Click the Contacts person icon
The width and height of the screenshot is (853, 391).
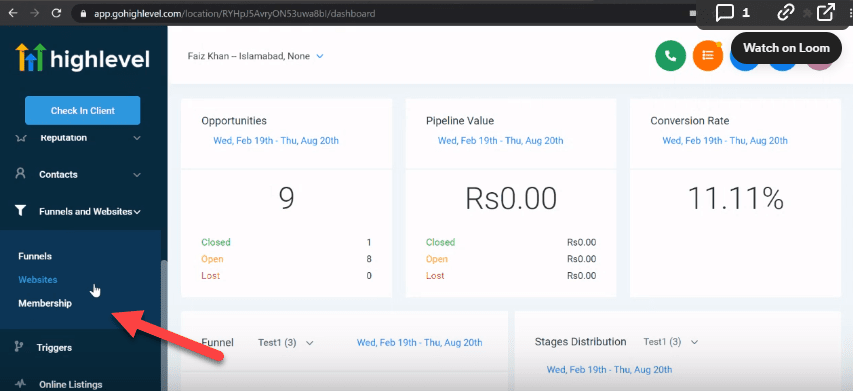[21, 173]
